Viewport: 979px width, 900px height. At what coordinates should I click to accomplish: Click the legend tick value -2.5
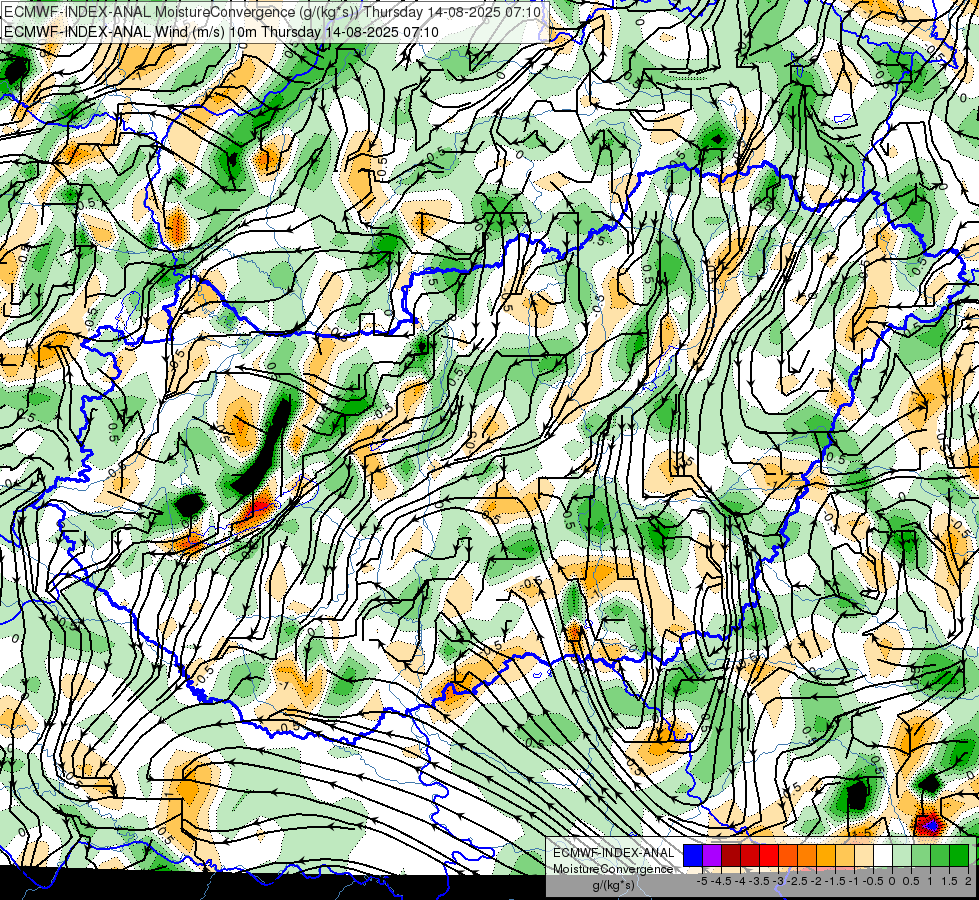coord(797,881)
